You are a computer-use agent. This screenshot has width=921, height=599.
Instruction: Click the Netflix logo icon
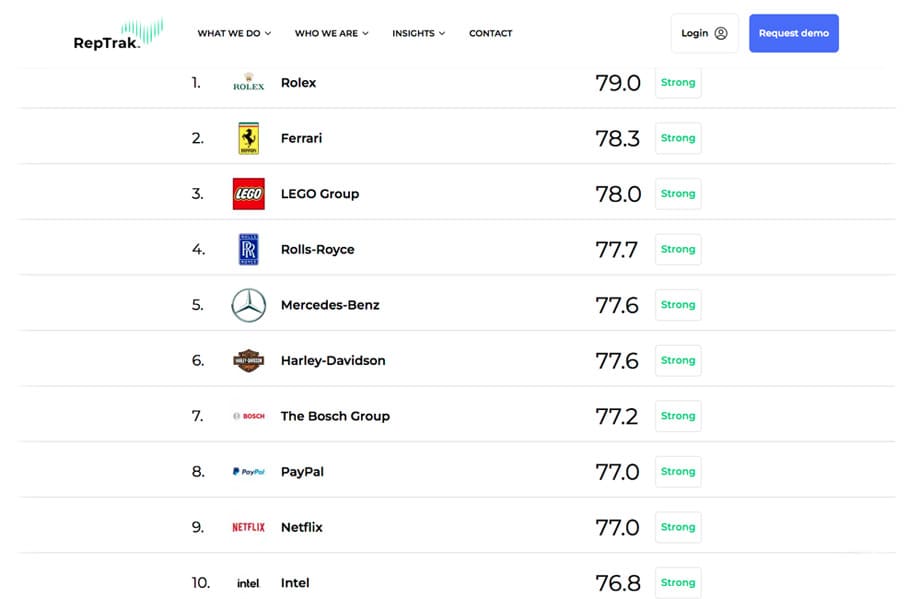248,527
